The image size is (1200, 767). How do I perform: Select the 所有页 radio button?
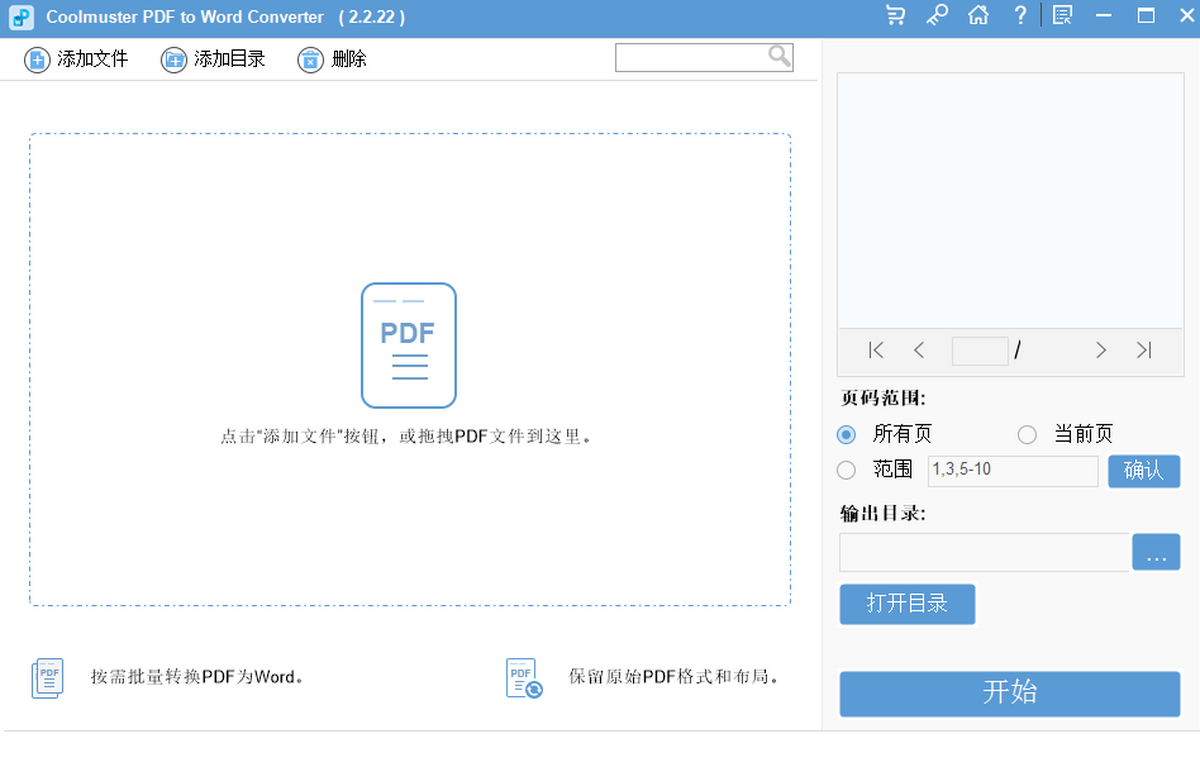click(847, 434)
